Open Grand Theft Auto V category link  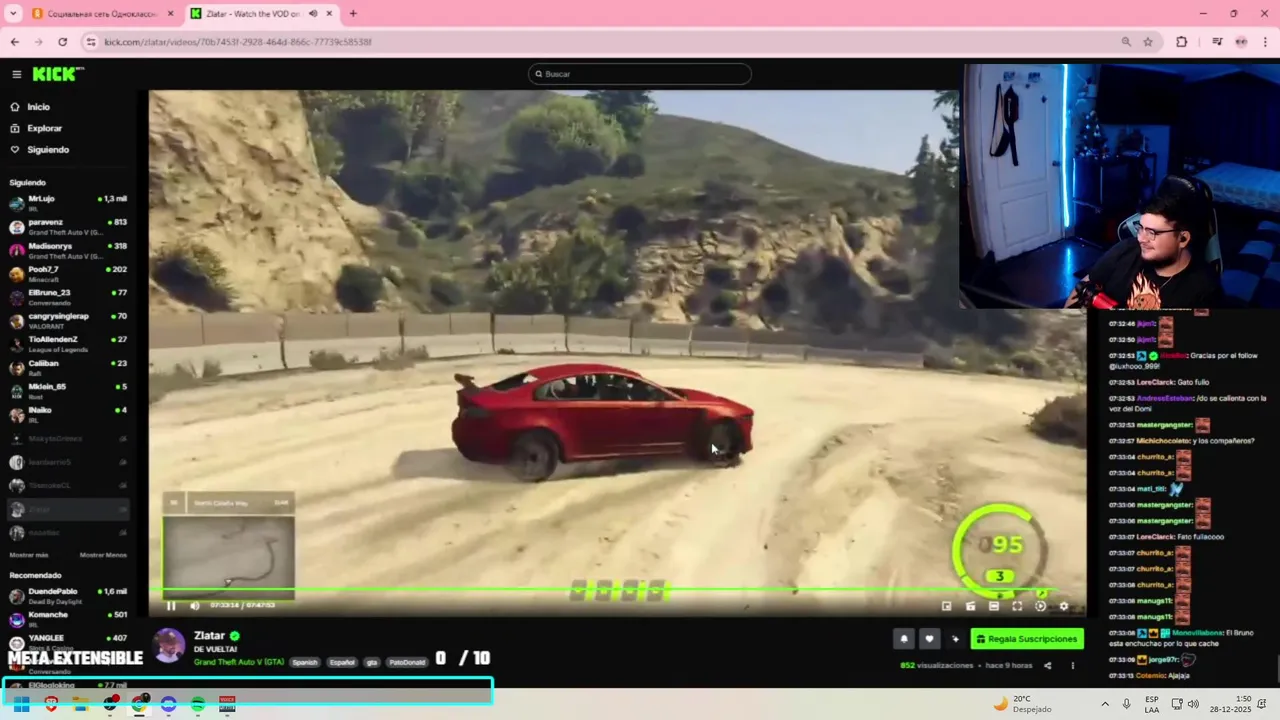click(239, 662)
